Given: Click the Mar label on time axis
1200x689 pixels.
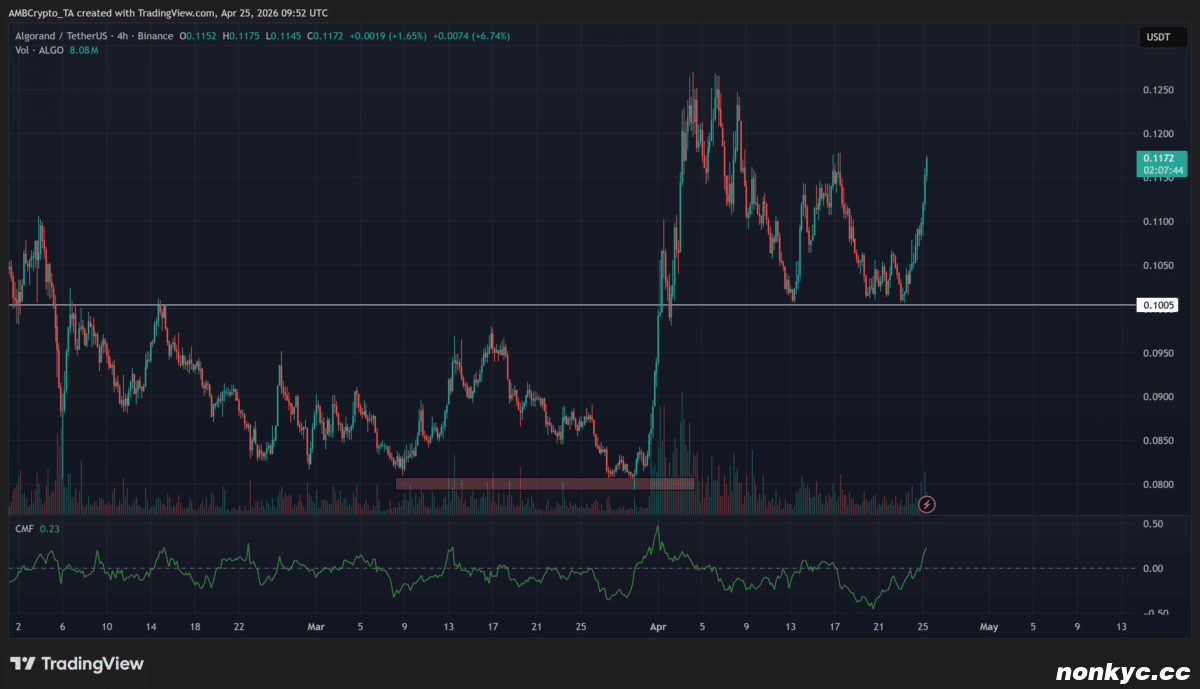Looking at the screenshot, I should (x=316, y=628).
